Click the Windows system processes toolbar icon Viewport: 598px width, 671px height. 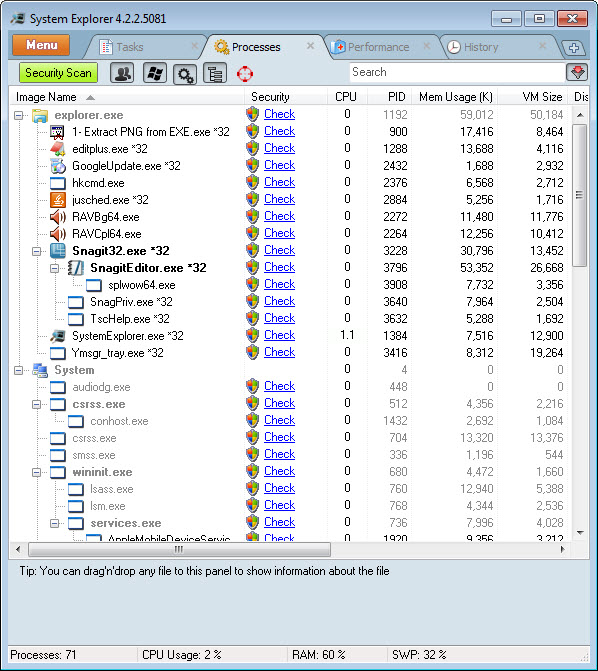pyautogui.click(x=155, y=73)
